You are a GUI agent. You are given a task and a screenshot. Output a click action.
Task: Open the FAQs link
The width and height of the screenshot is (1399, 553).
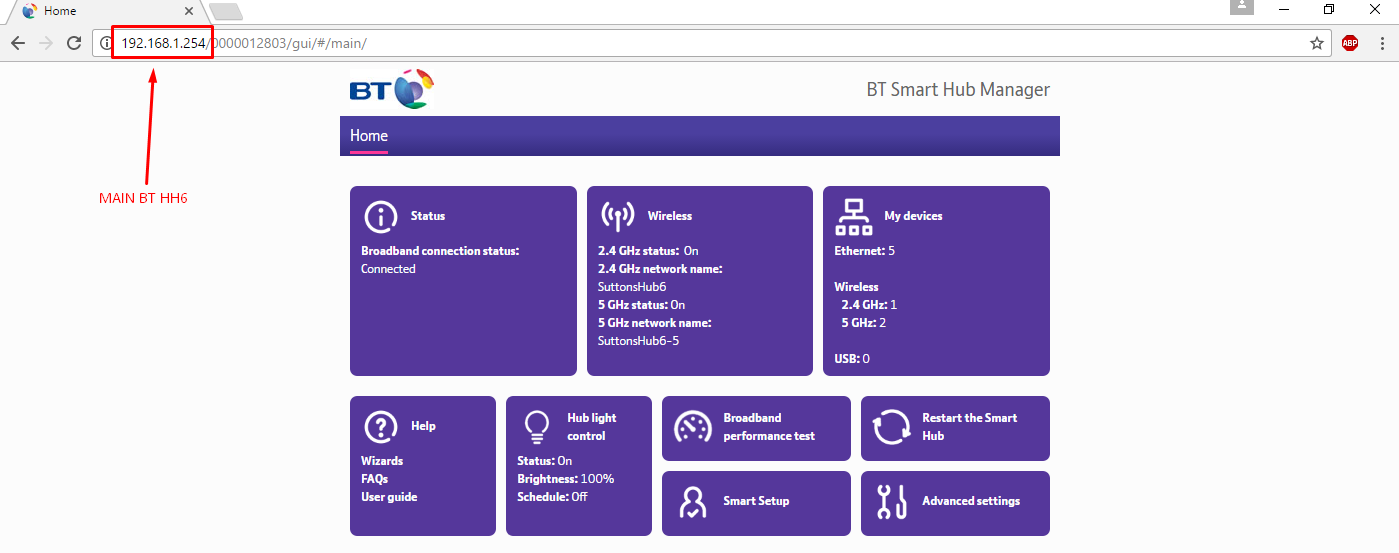coord(374,479)
